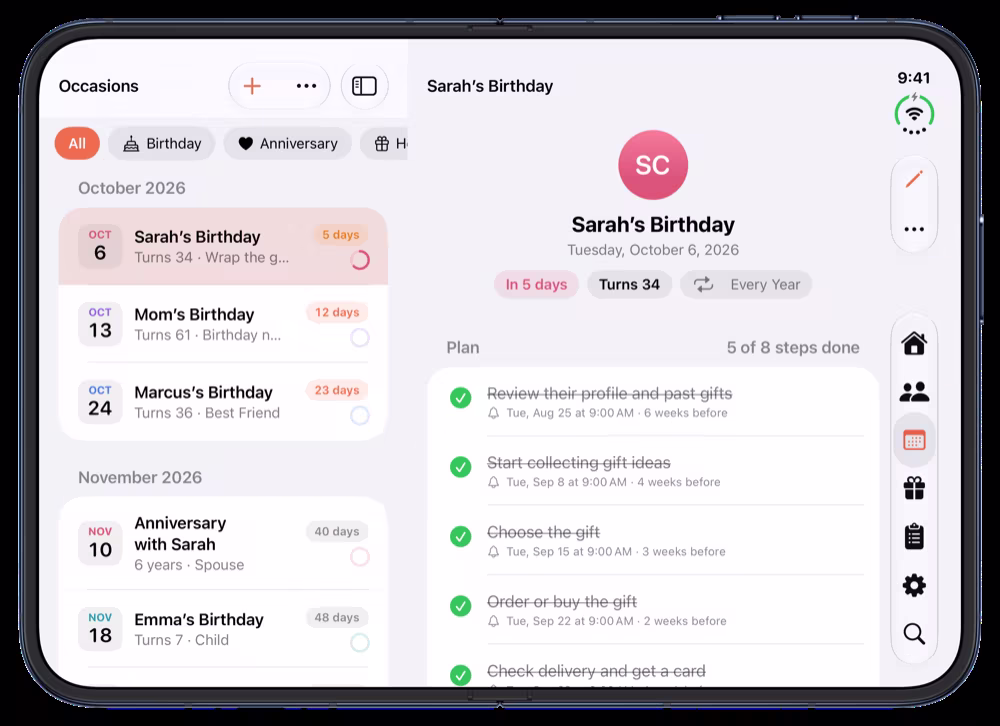Add a new occasion with the plus icon
This screenshot has width=1000, height=726.
pyautogui.click(x=253, y=86)
